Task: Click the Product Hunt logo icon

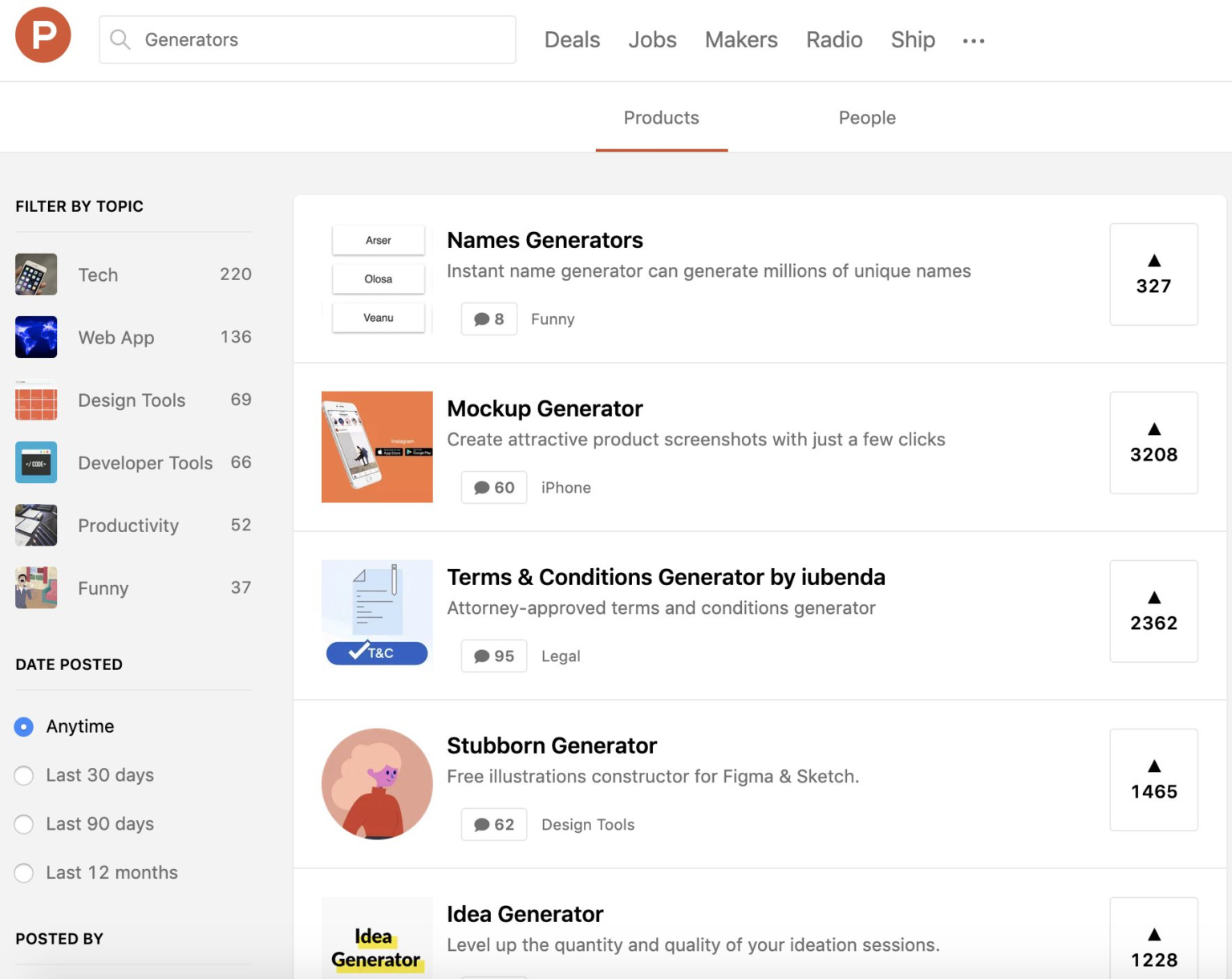Action: pyautogui.click(x=43, y=35)
